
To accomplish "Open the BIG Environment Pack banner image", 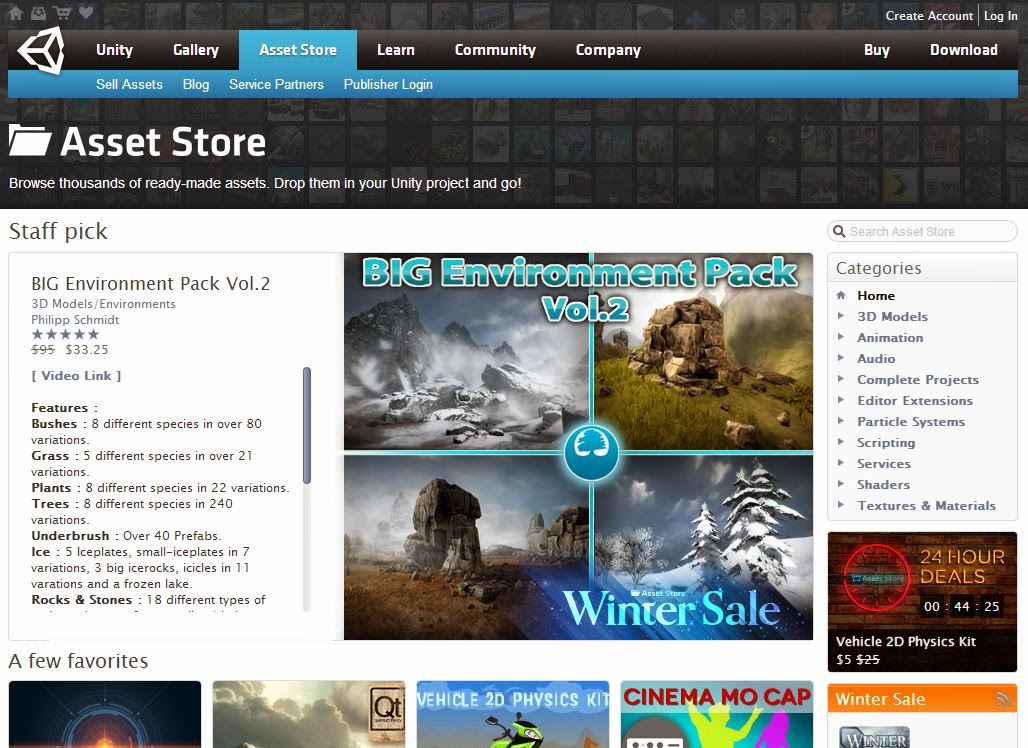I will pyautogui.click(x=578, y=446).
